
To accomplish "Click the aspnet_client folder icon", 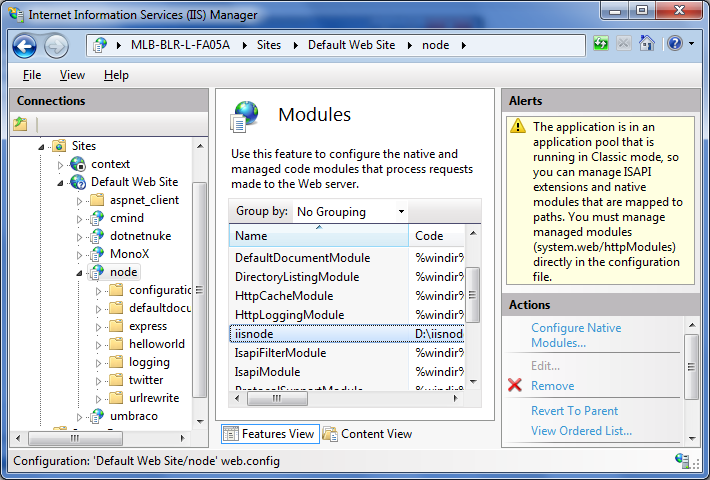I will tap(97, 200).
